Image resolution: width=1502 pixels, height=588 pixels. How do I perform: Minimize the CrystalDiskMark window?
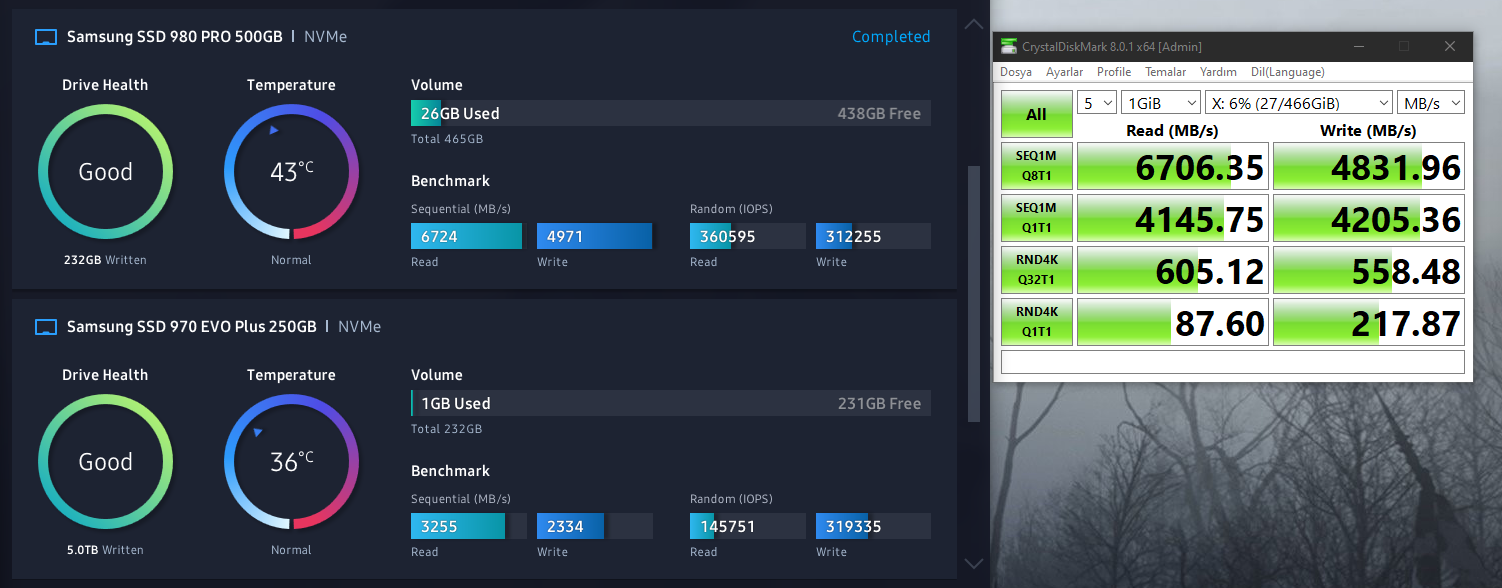click(1359, 46)
